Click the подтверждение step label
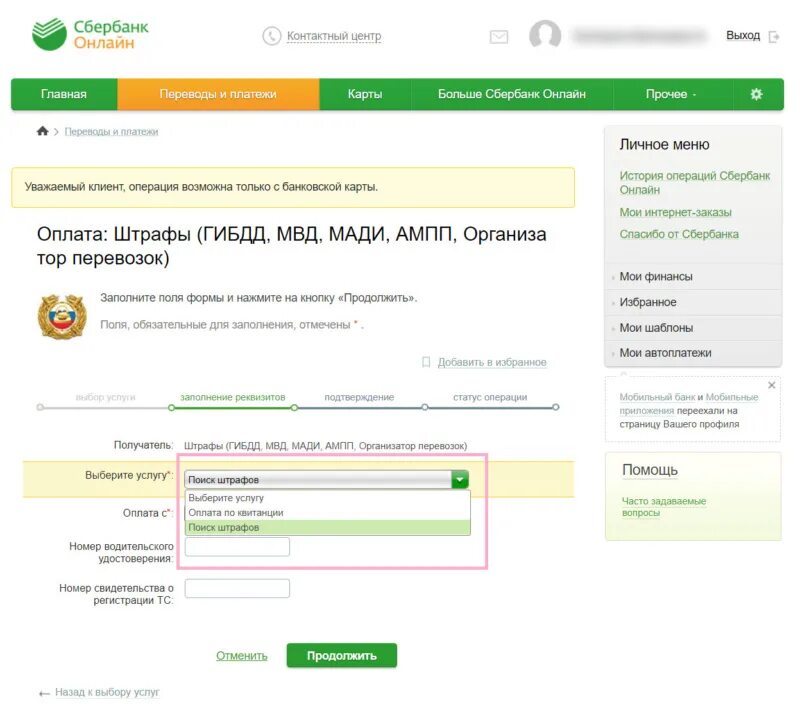Viewport: 800px width, 720px height. pos(359,397)
